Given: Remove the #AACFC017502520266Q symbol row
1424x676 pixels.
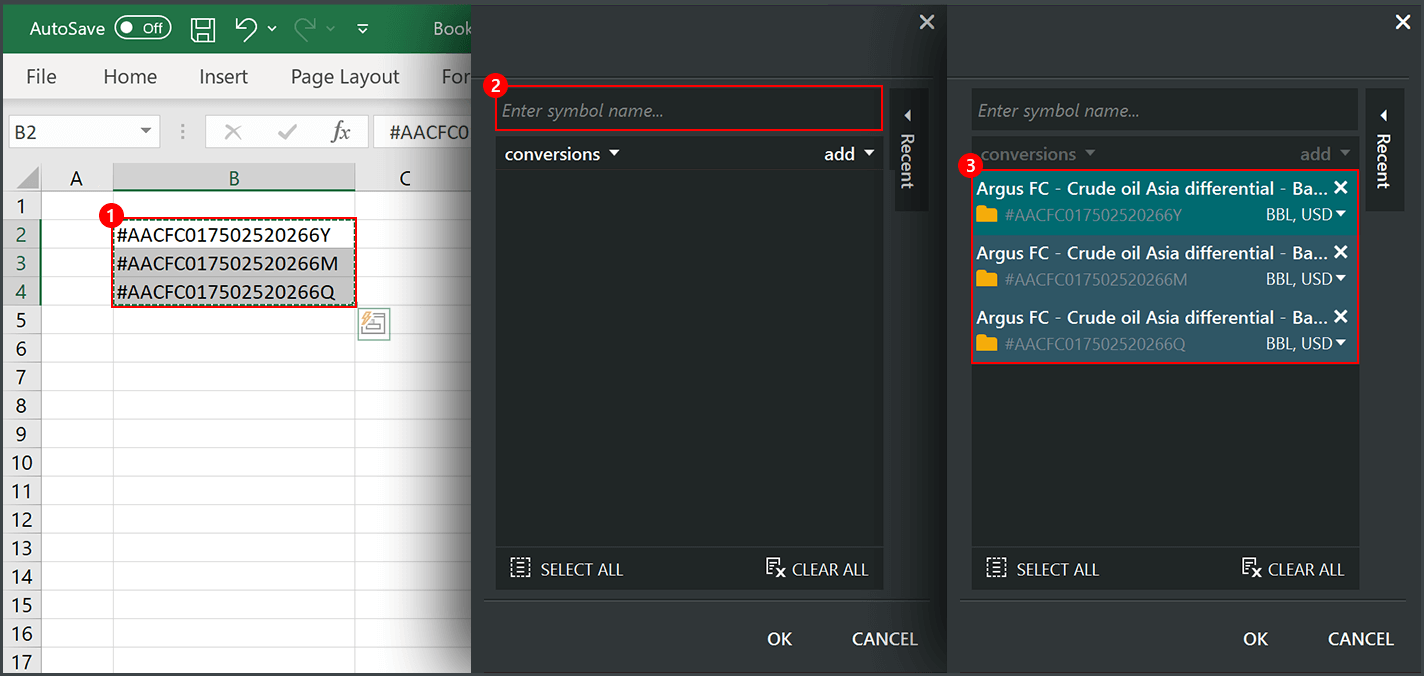Looking at the screenshot, I should pos(1341,317).
